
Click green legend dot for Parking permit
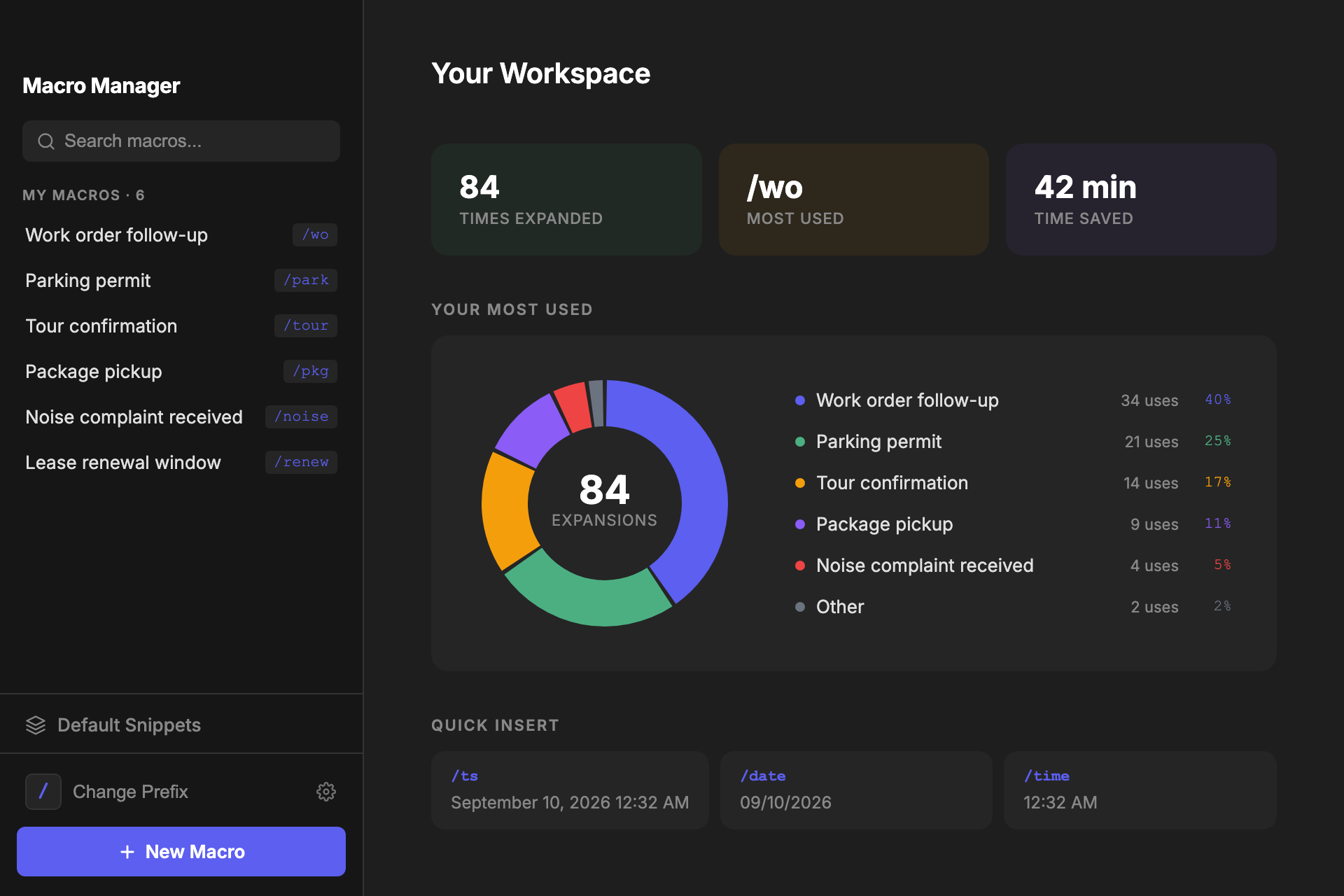pos(800,442)
